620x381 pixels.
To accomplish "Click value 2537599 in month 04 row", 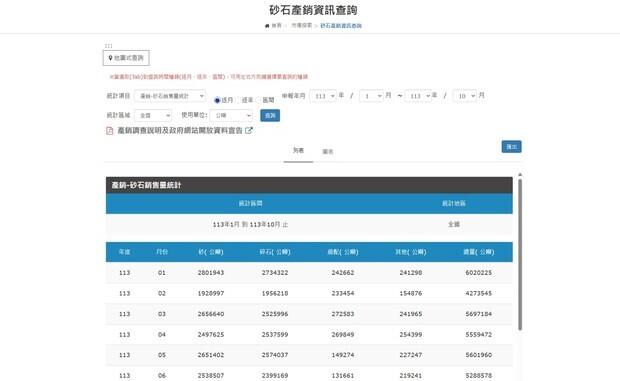I will [x=275, y=334].
